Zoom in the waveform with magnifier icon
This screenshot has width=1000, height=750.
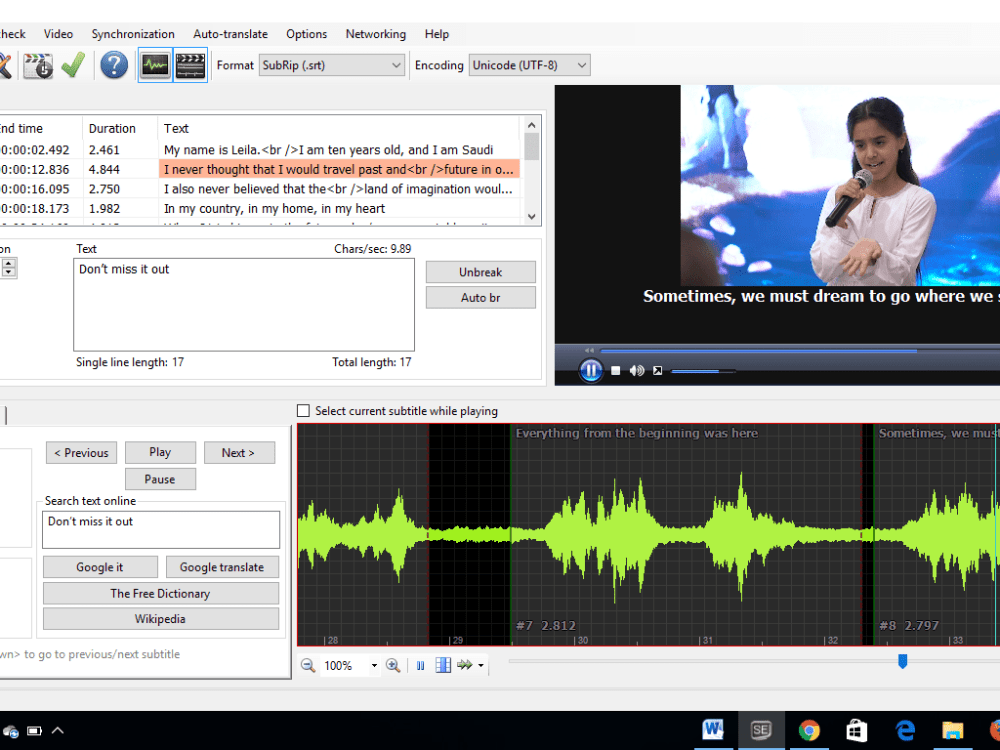(x=393, y=665)
